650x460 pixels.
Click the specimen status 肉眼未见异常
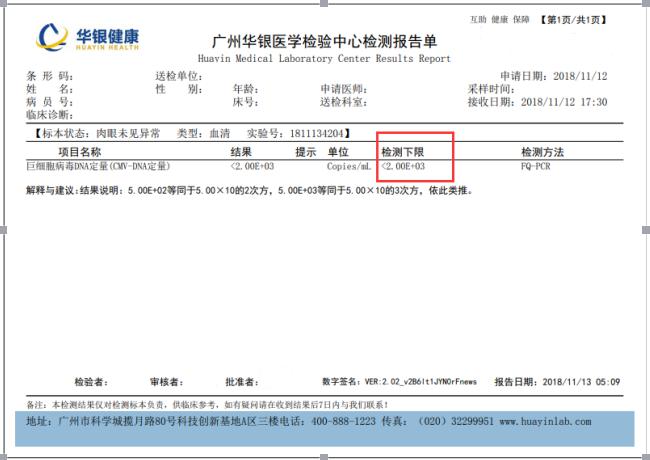(128, 133)
